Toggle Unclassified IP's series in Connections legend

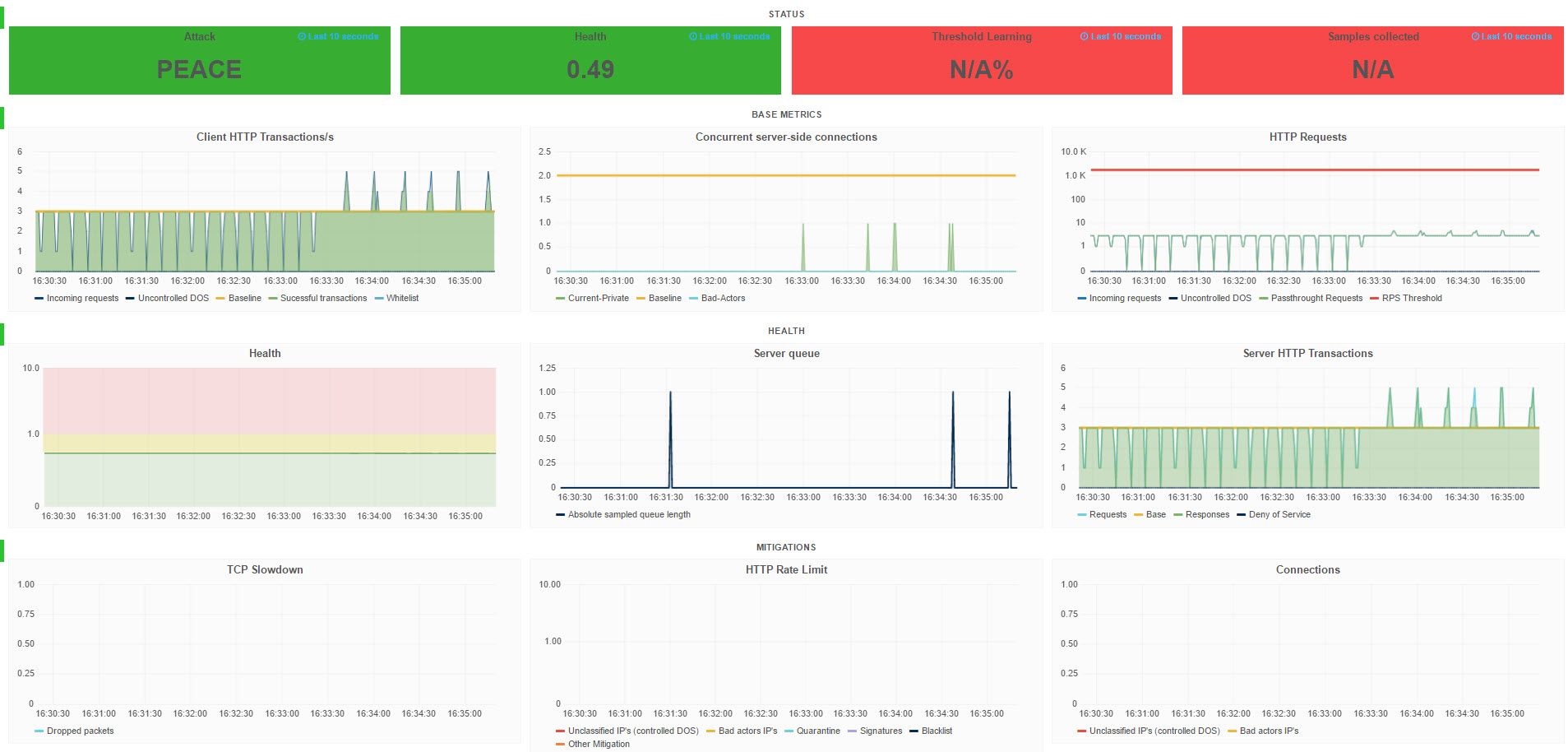[1154, 731]
